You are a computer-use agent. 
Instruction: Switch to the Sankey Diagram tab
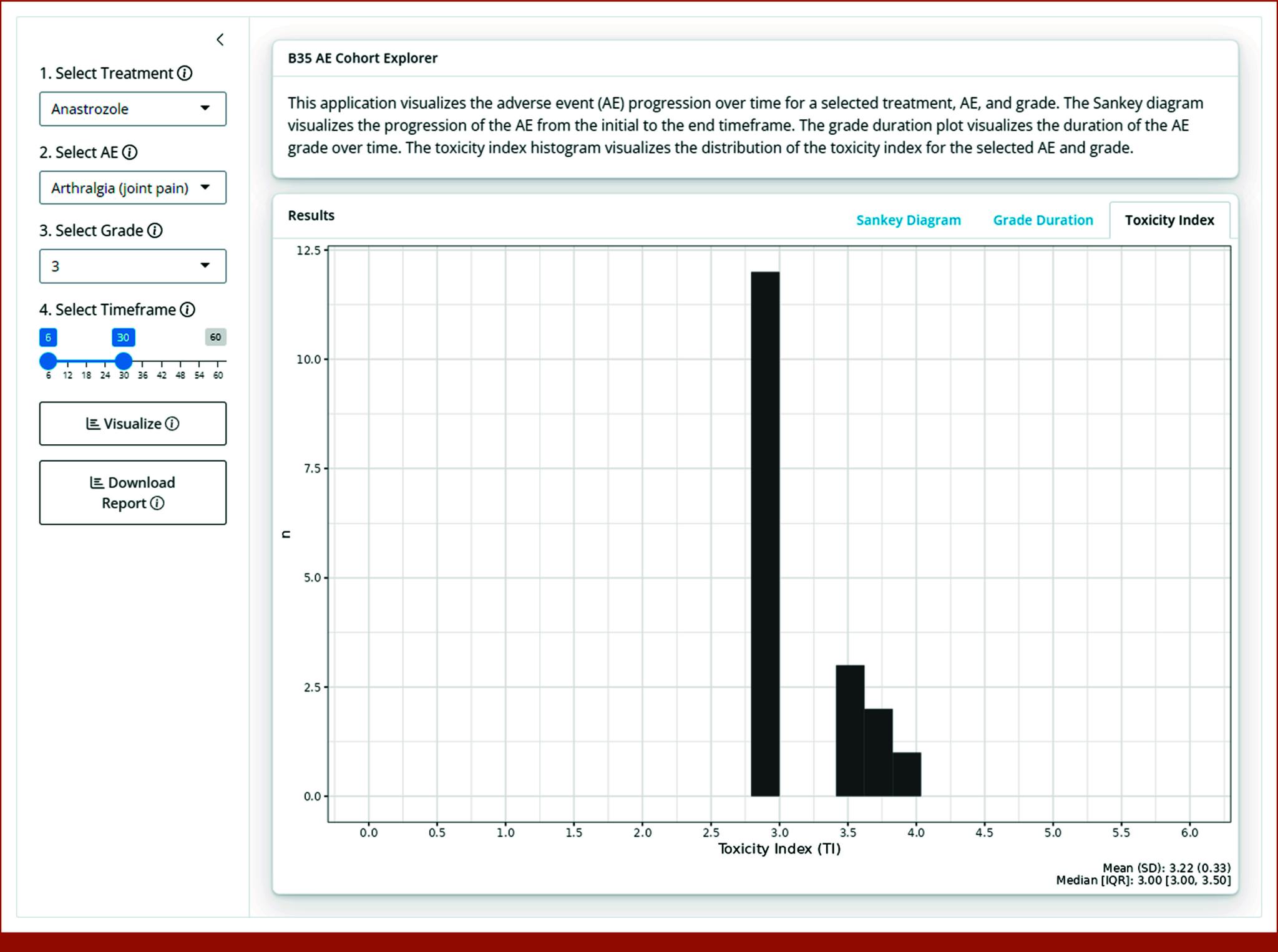[909, 220]
